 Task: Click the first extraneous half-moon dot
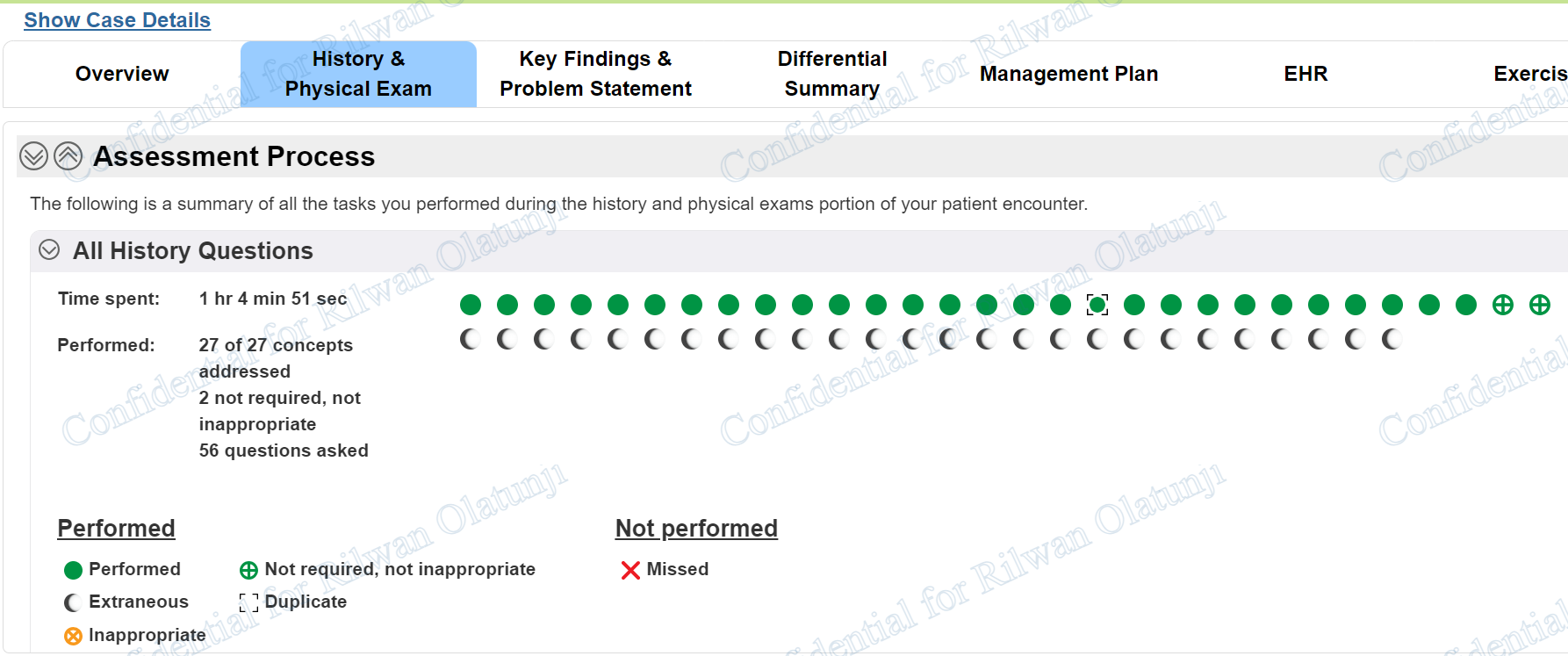click(470, 339)
